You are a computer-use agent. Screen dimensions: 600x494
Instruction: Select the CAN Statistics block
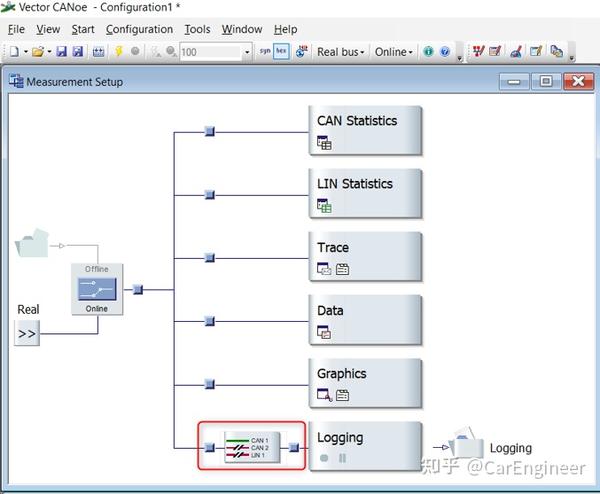(x=365, y=131)
